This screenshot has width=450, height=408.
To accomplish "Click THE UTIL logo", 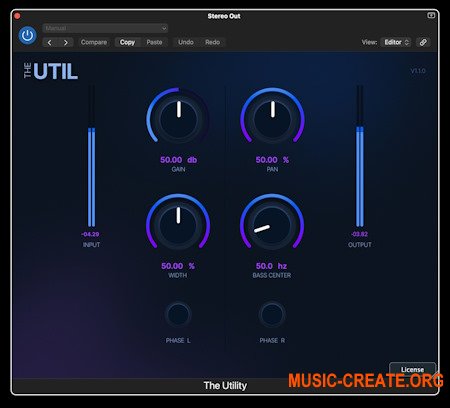I will (x=51, y=71).
